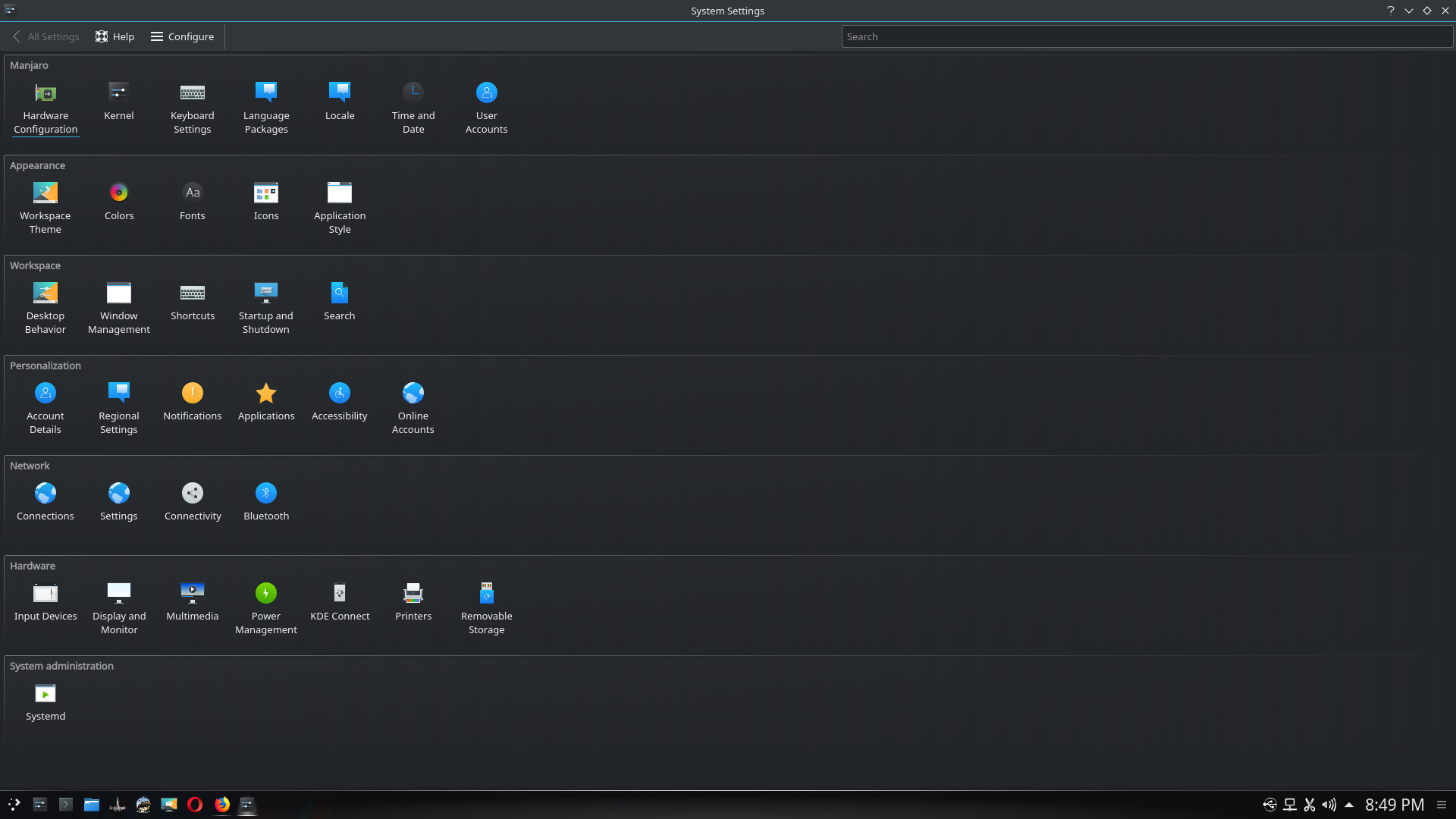Open Application Style settings
Screen dimensions: 1456x819
[340, 208]
